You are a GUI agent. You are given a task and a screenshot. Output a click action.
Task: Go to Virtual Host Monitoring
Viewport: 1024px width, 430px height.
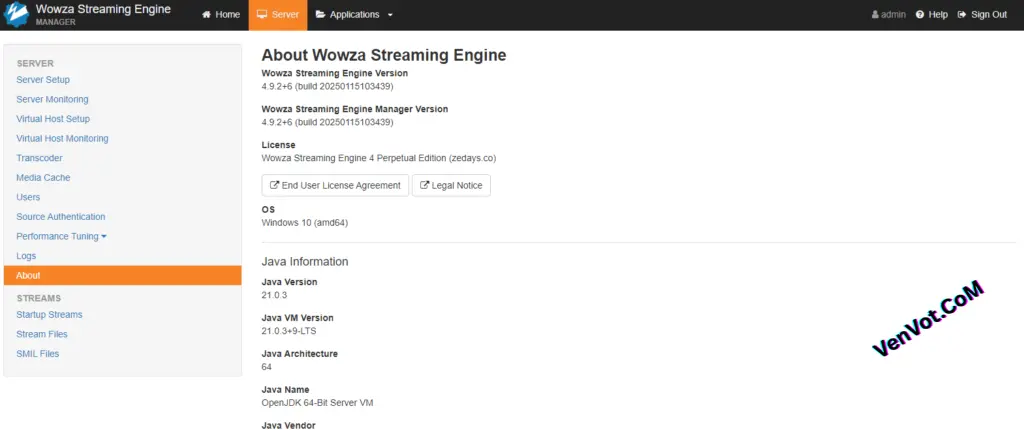(62, 139)
